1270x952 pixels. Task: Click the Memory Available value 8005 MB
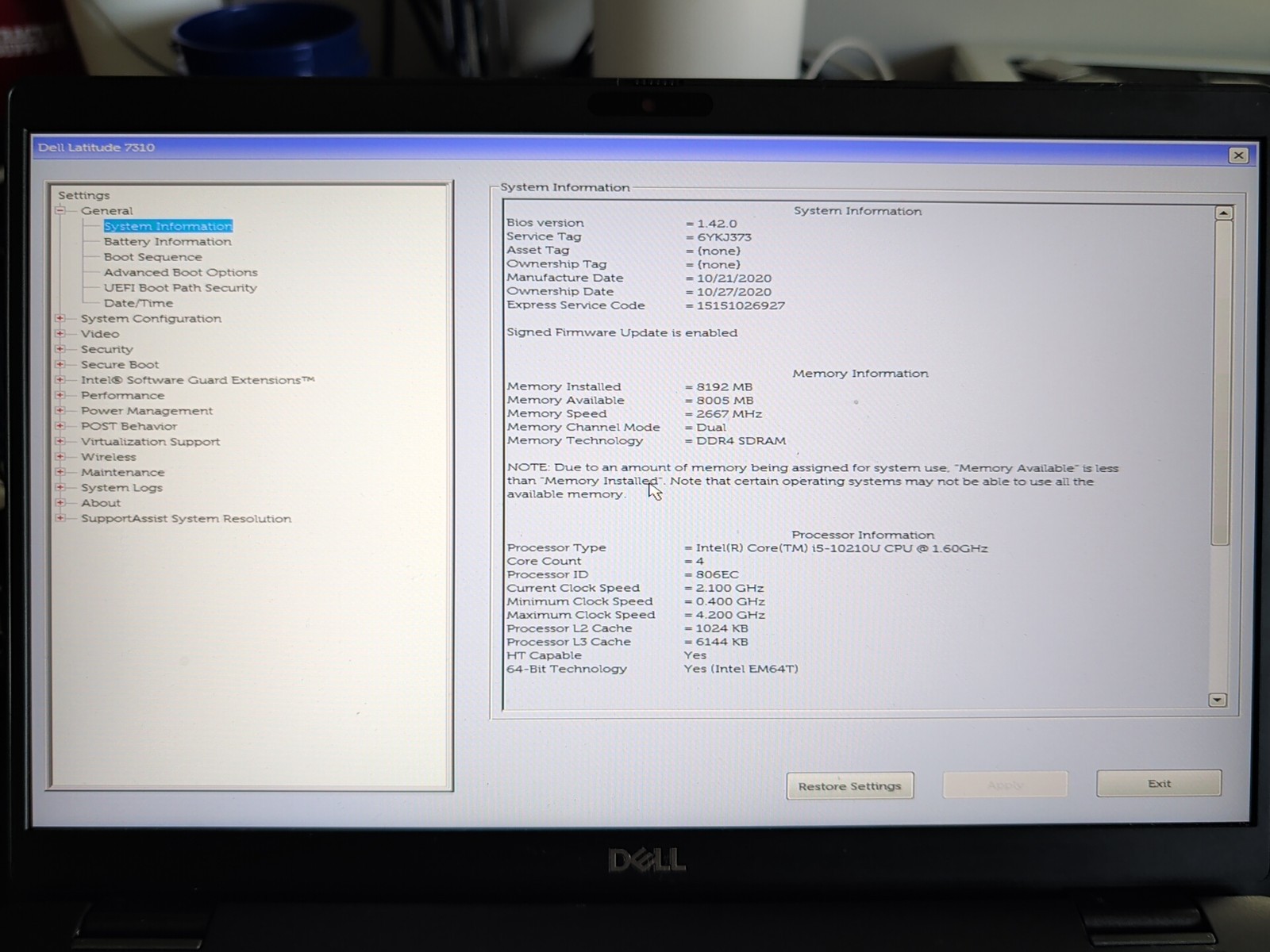coord(725,401)
